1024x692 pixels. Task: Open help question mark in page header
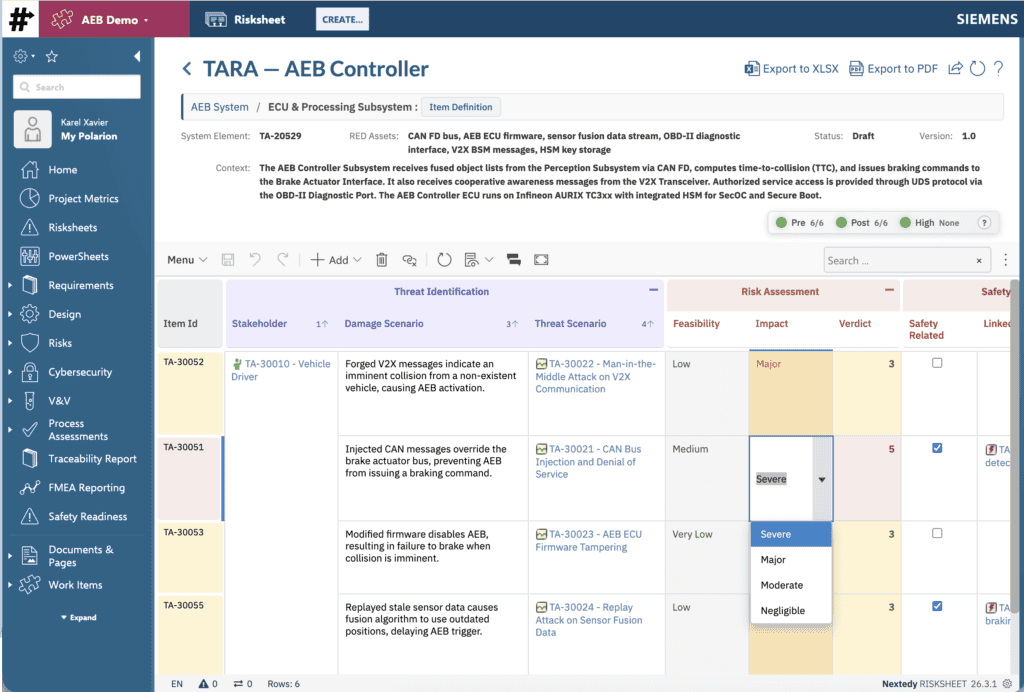pyautogui.click(x=998, y=69)
